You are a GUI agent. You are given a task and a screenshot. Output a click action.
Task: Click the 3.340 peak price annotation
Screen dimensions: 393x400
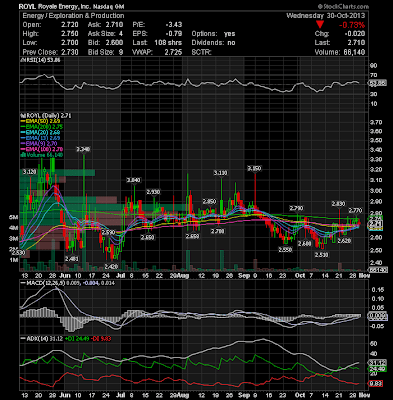(83, 149)
